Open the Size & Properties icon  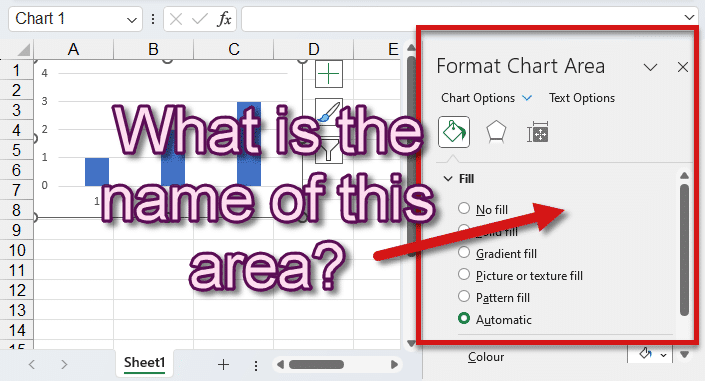coord(538,132)
